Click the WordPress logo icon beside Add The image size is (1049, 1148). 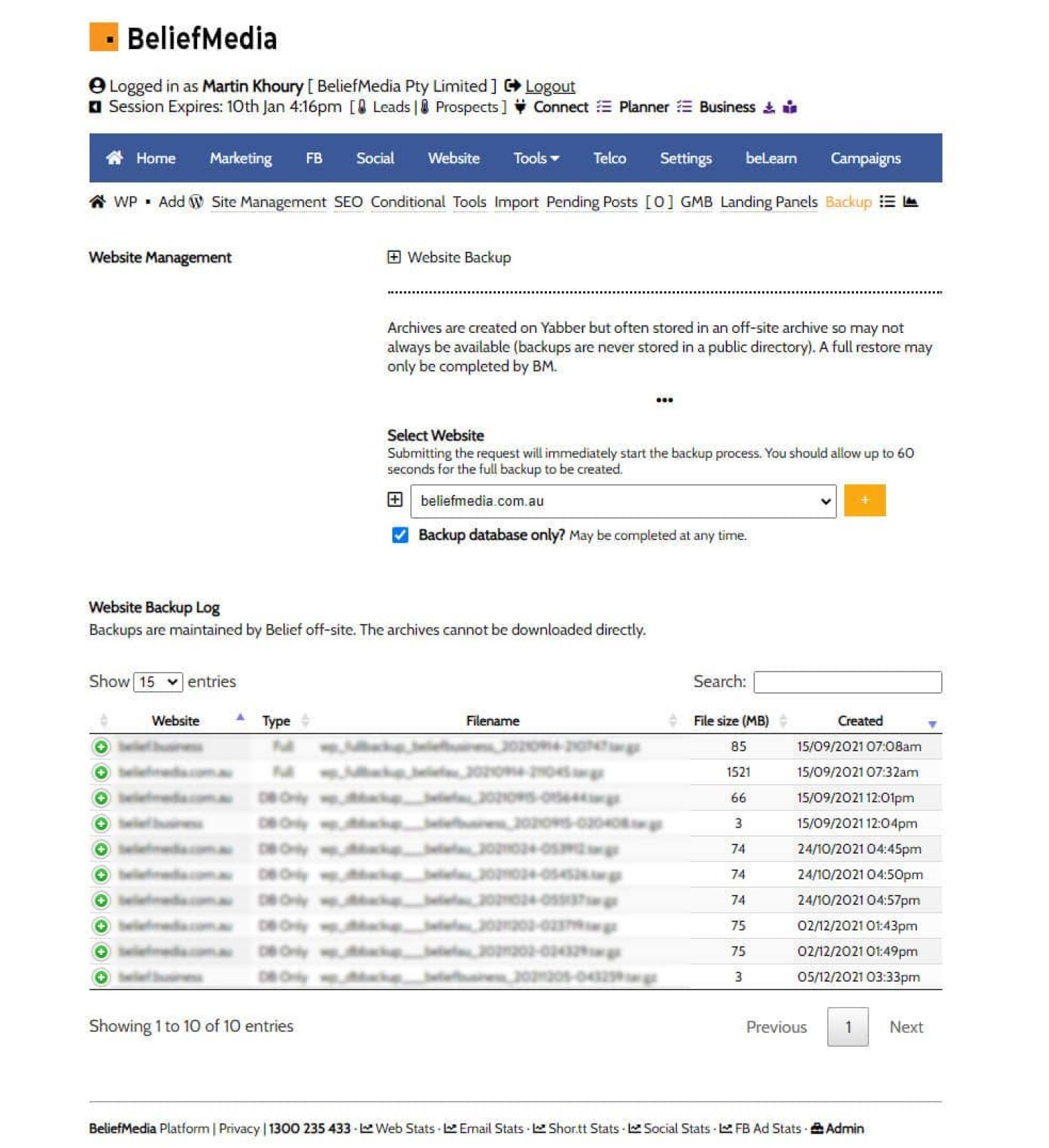pos(197,202)
